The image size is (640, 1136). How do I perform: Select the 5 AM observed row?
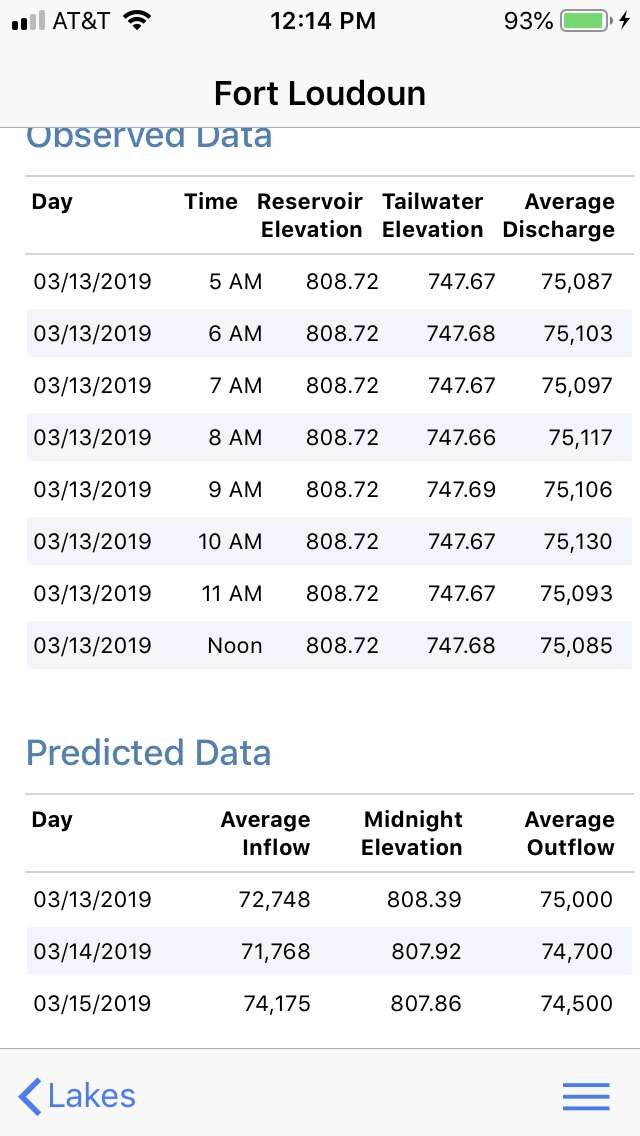(x=329, y=281)
